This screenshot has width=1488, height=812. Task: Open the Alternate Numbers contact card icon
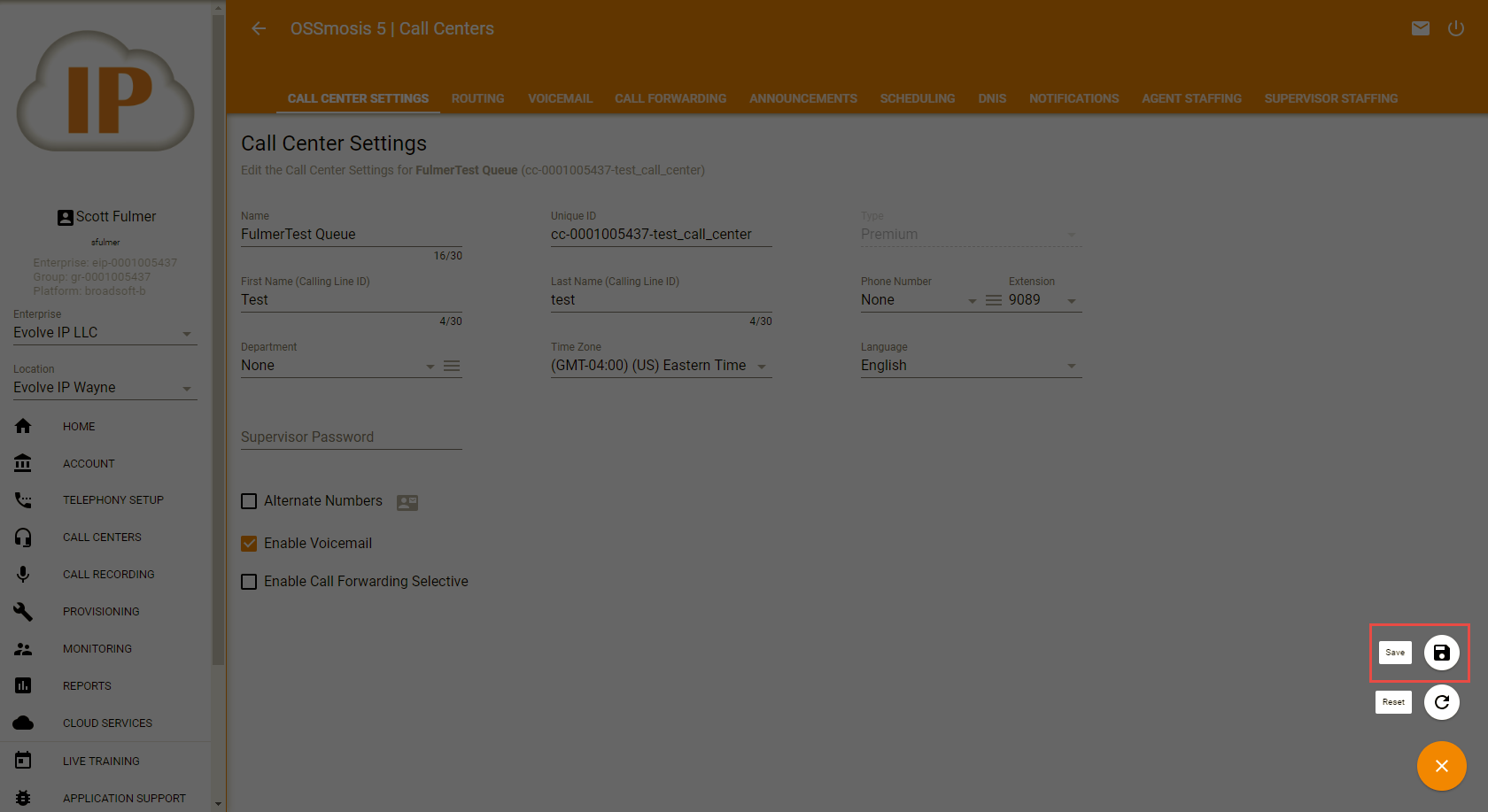[407, 502]
